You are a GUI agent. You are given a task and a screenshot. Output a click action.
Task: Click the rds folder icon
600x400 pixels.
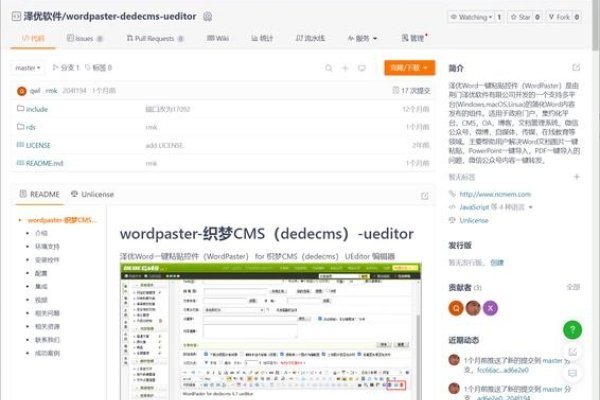tap(21, 127)
